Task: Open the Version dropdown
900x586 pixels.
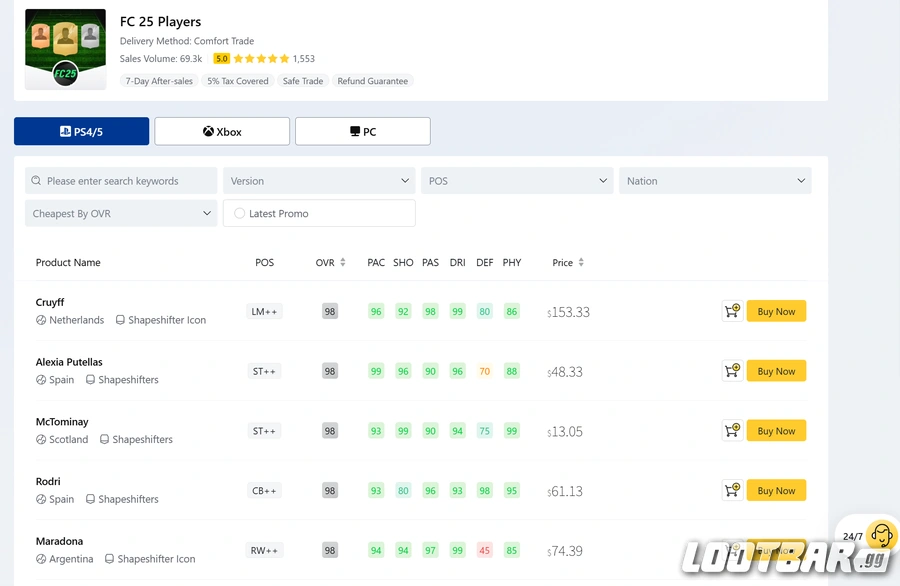Action: point(319,181)
